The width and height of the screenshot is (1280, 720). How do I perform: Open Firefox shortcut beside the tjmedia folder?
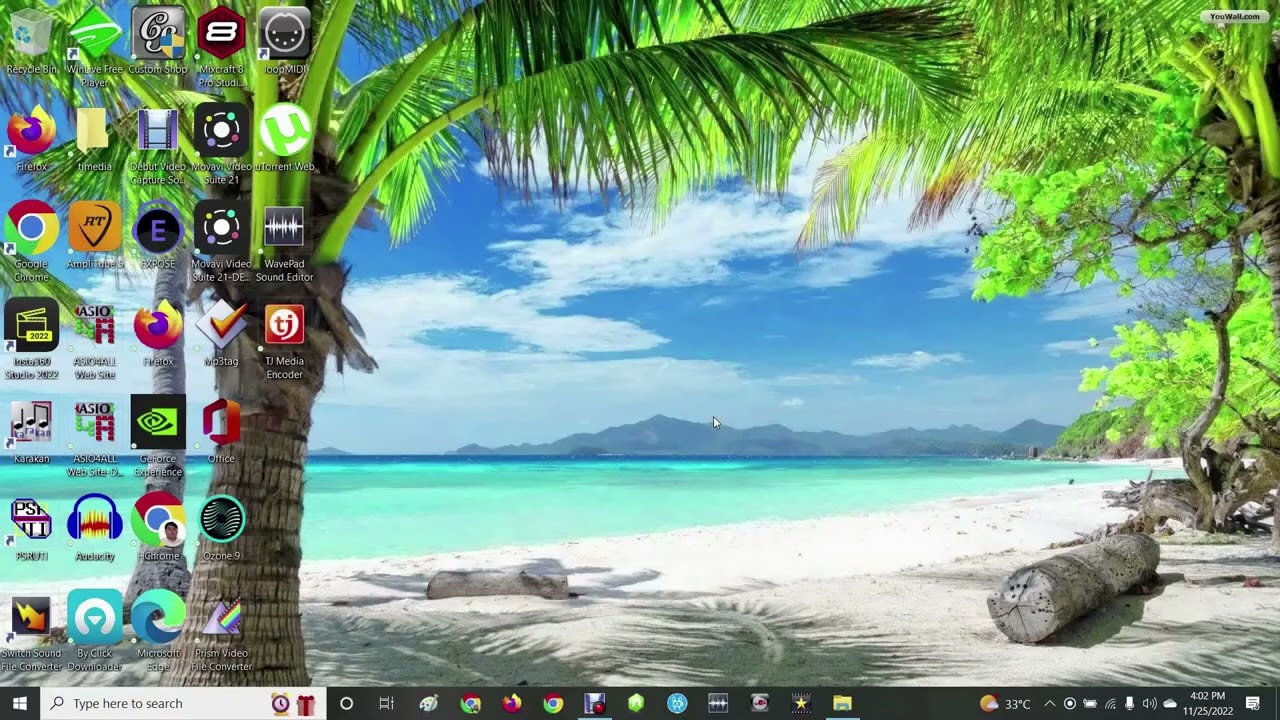[31, 139]
